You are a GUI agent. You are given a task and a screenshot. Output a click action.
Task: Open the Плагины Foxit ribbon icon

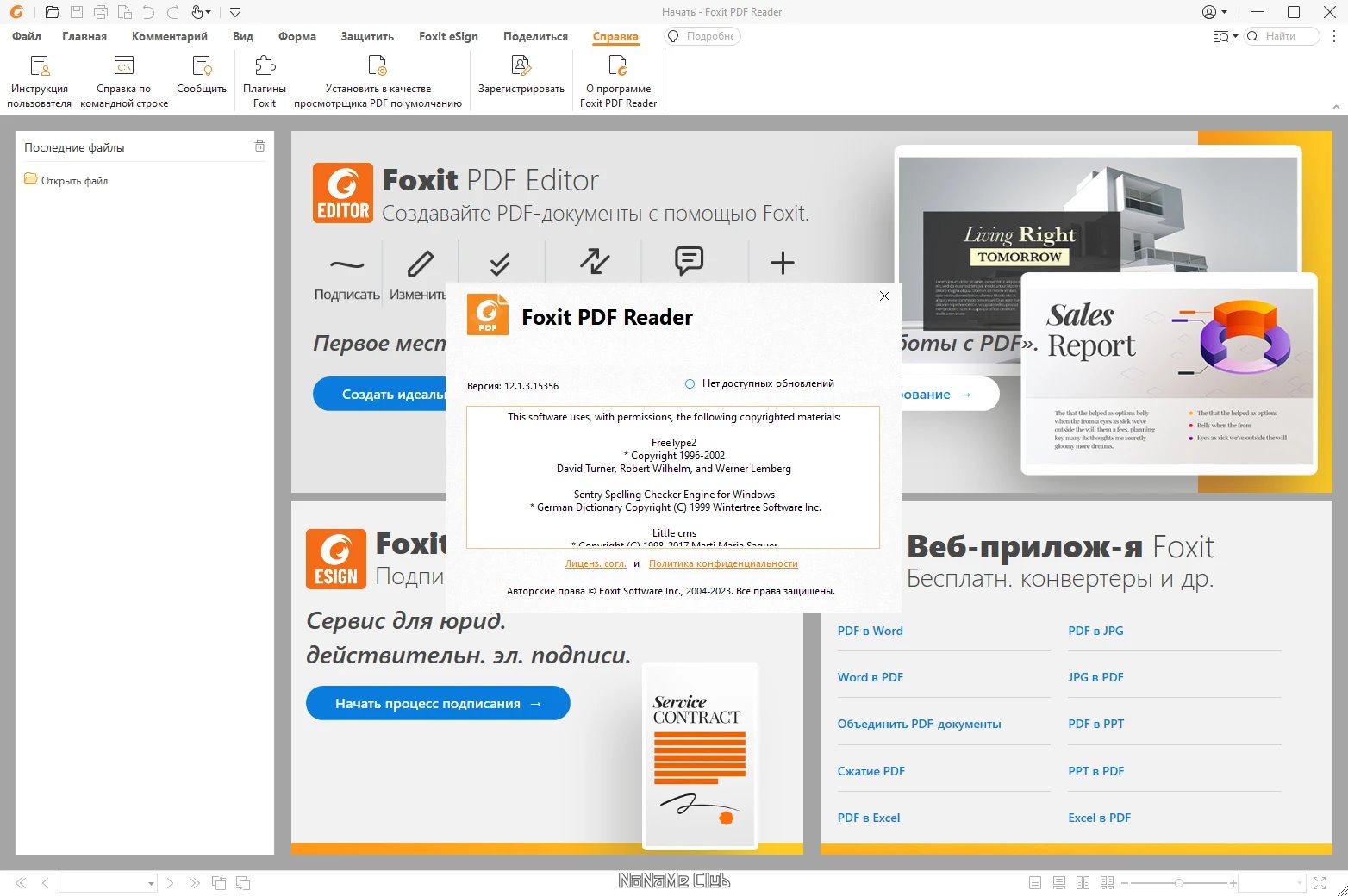click(263, 79)
